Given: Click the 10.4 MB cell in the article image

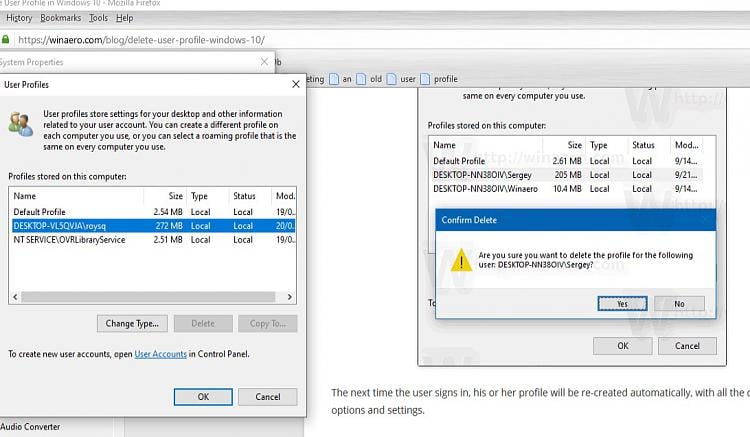Looking at the screenshot, I should coord(567,189).
